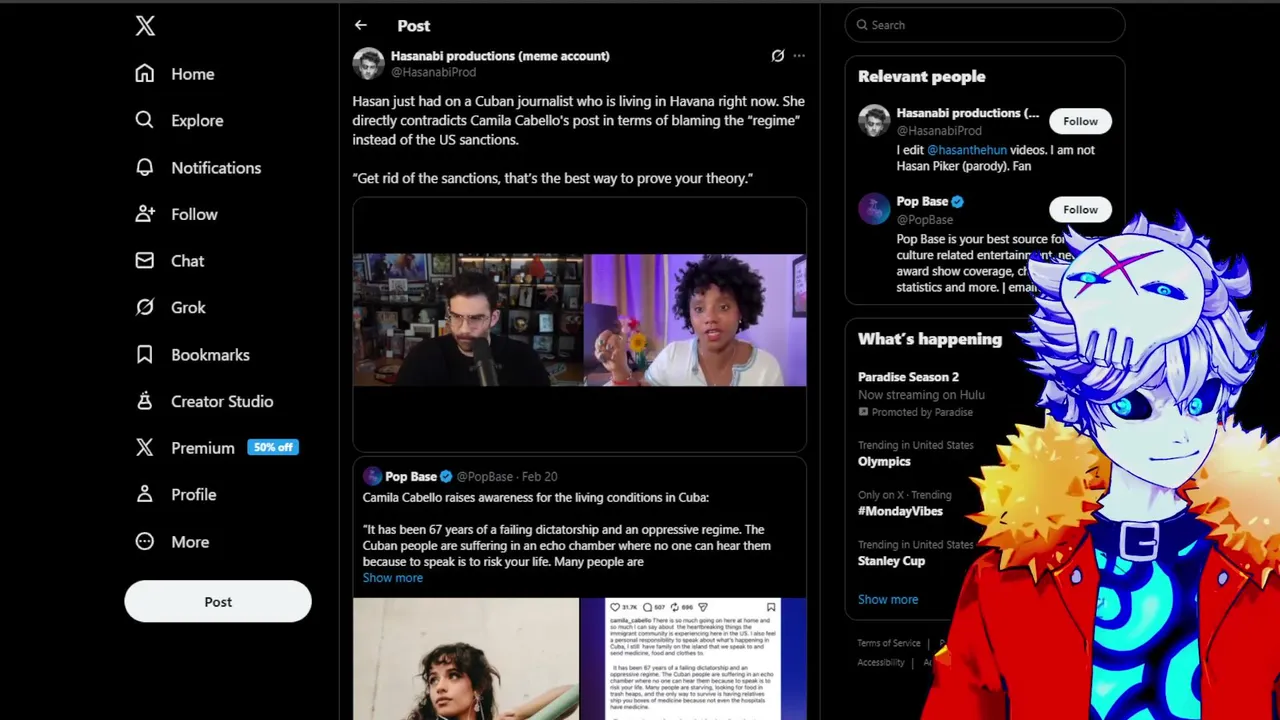This screenshot has width=1280, height=720.
Task: Select Bookmarks menu label
Action: click(x=210, y=354)
